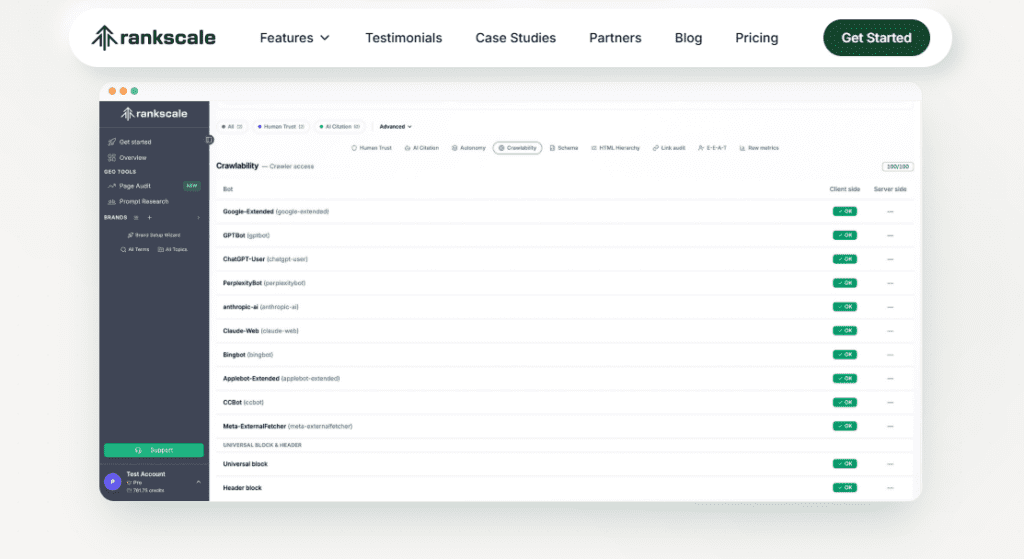Add a brand with the plus icon
The image size is (1024, 559).
point(149,217)
